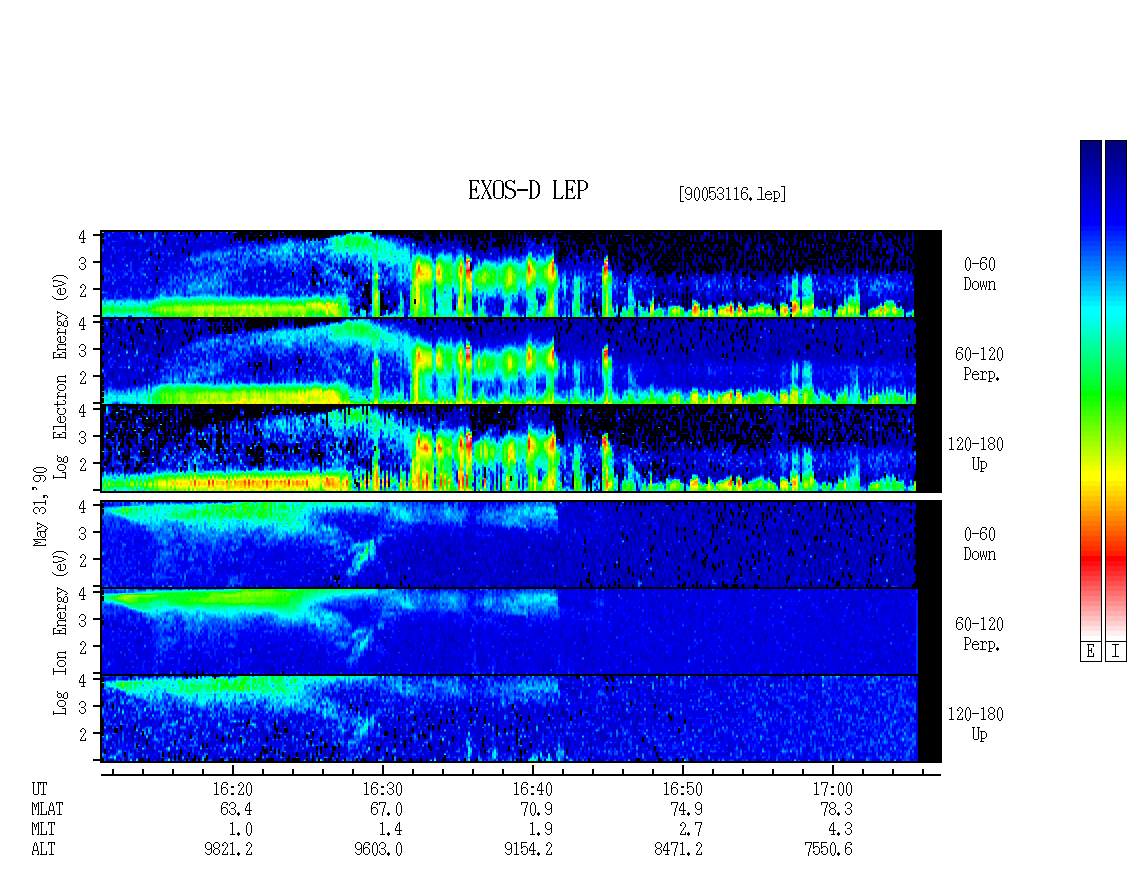Click the E box under the color bar
The width and height of the screenshot is (1130, 875).
[x=1090, y=651]
